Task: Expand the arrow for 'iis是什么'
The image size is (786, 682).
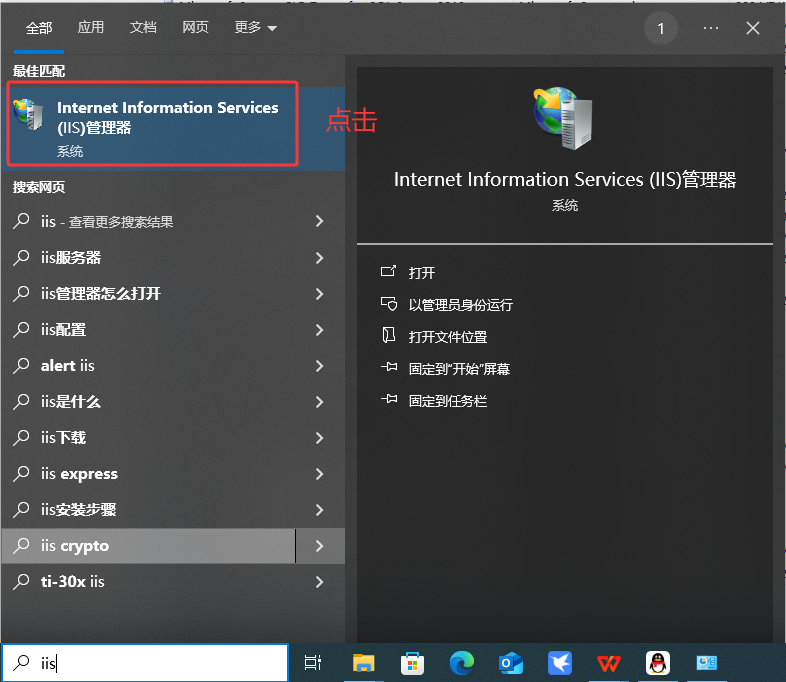Action: (x=319, y=402)
